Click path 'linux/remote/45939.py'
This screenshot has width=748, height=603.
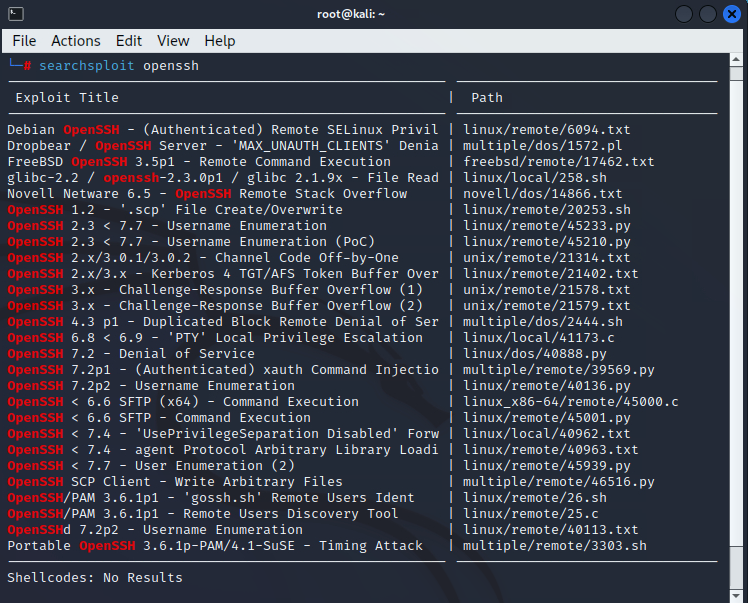click(x=546, y=466)
